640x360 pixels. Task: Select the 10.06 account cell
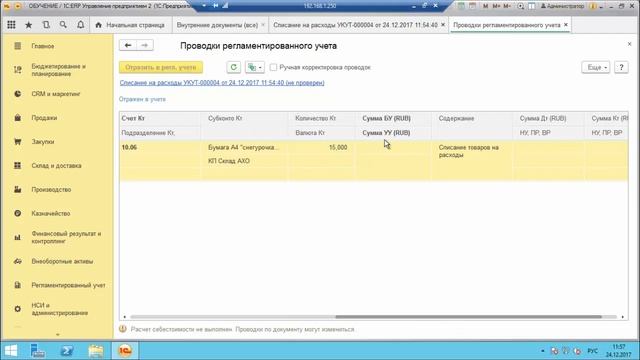160,147
